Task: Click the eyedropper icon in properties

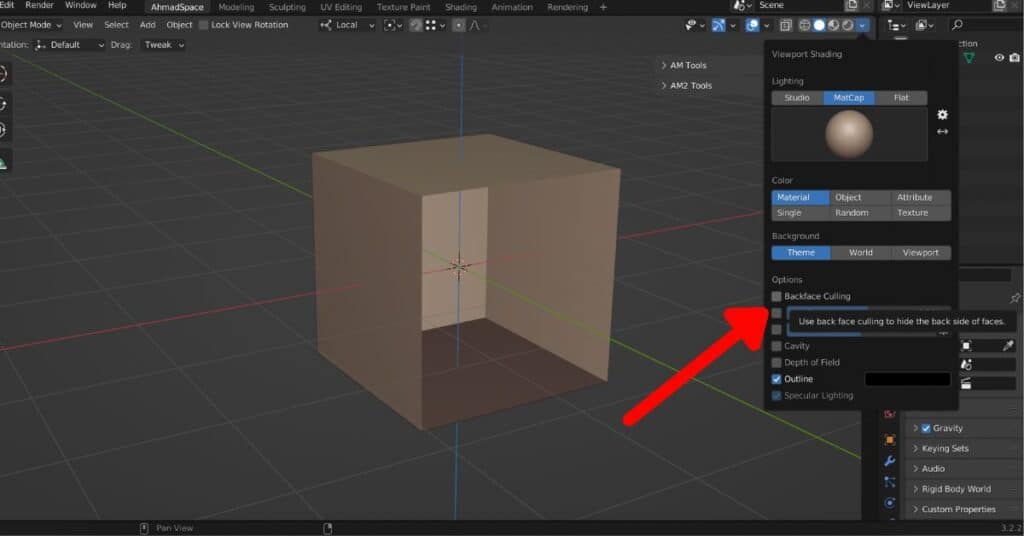Action: coord(1009,346)
